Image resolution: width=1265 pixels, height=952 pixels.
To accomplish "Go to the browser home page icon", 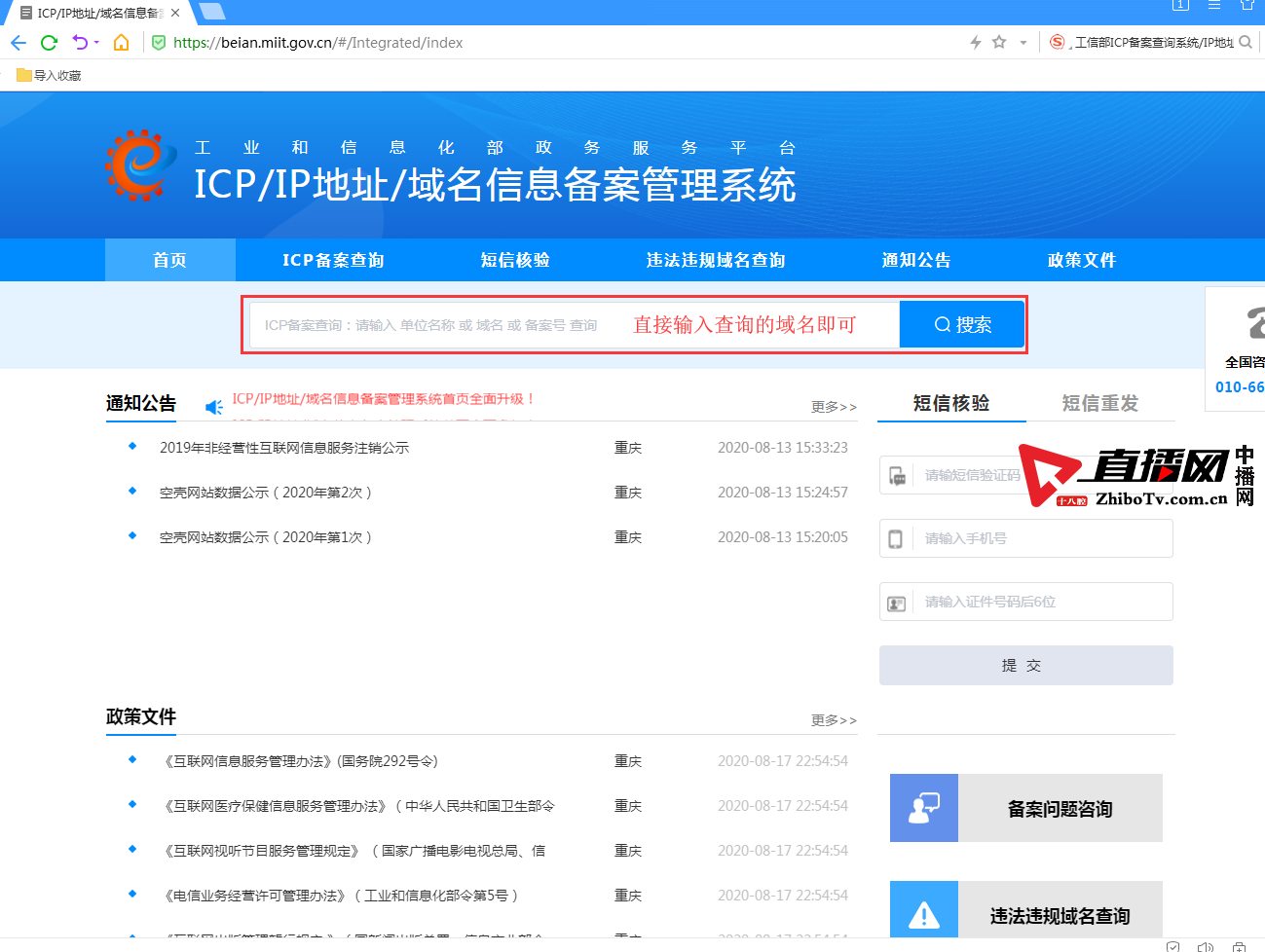I will [x=121, y=43].
